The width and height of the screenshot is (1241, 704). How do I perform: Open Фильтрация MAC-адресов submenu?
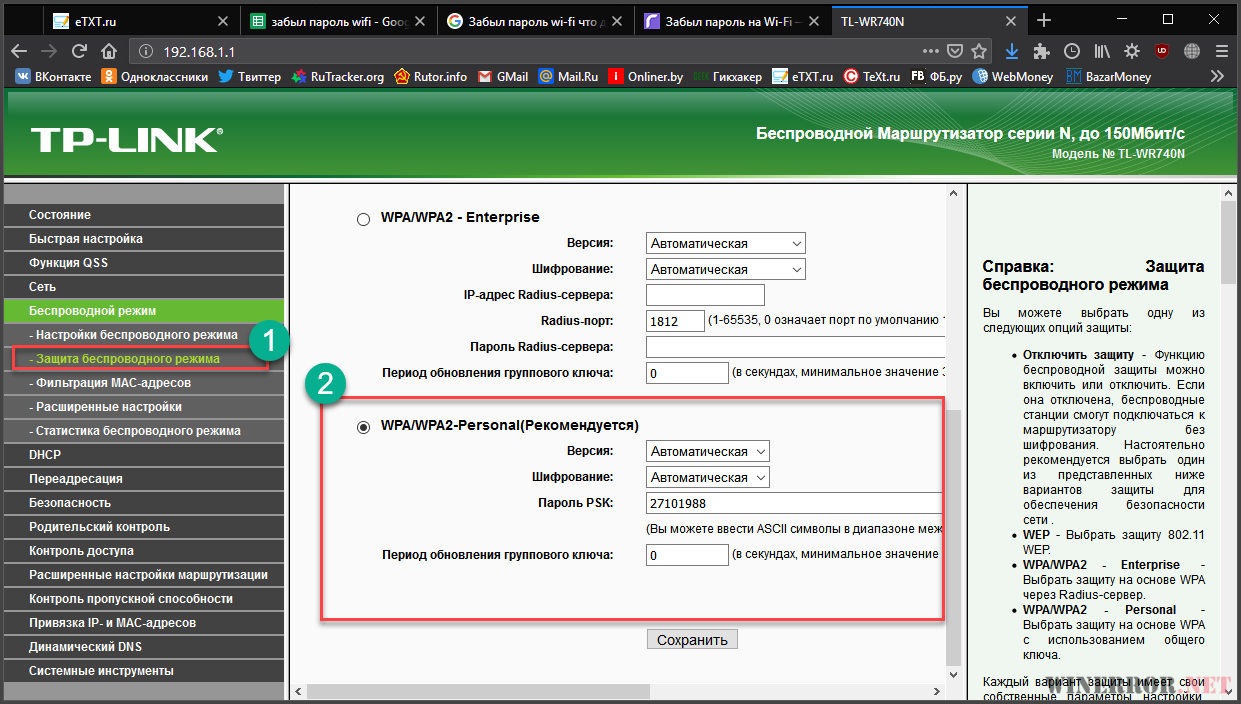click(x=144, y=383)
